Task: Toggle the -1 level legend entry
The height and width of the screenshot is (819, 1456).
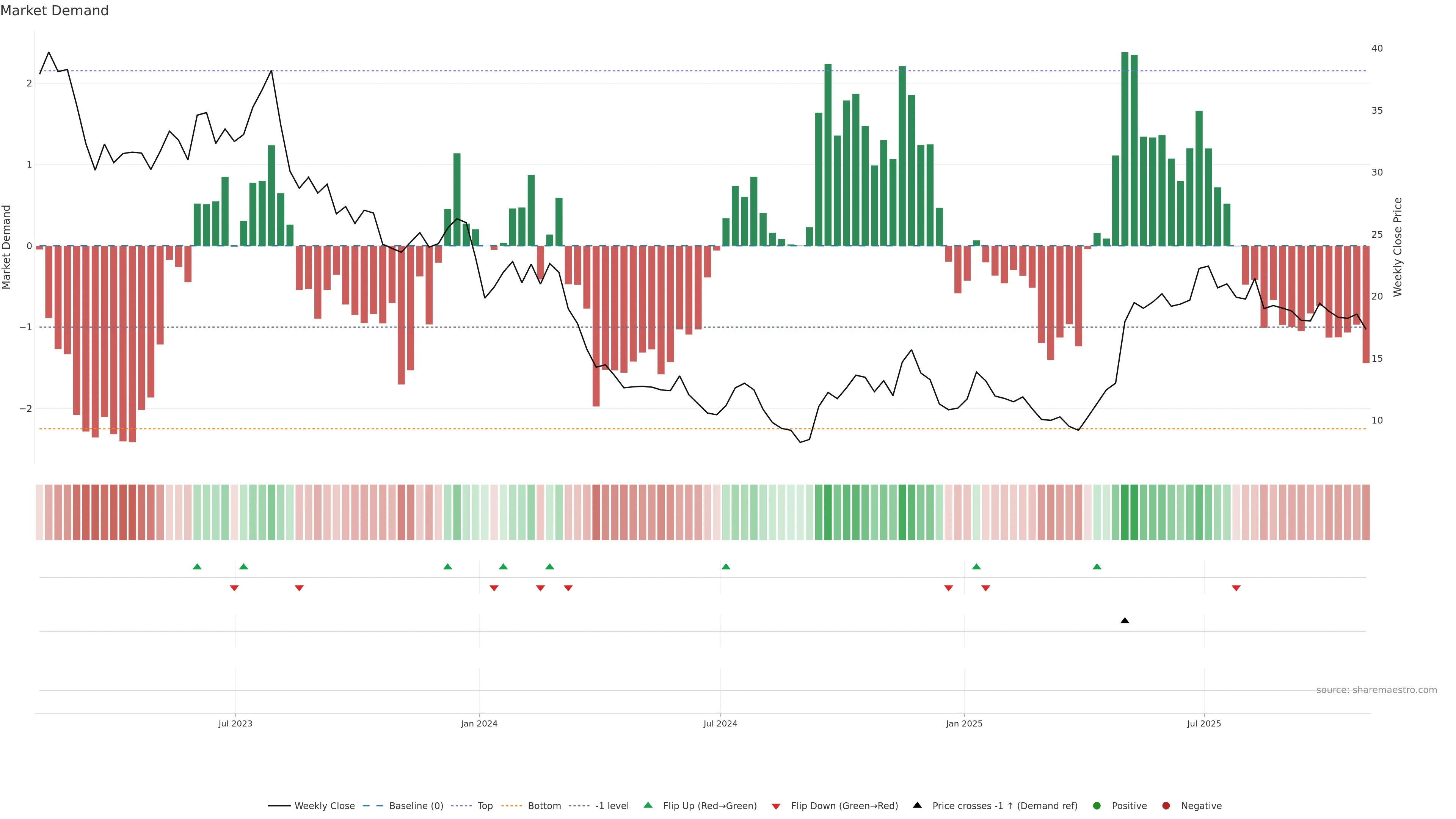Action: (x=612, y=805)
